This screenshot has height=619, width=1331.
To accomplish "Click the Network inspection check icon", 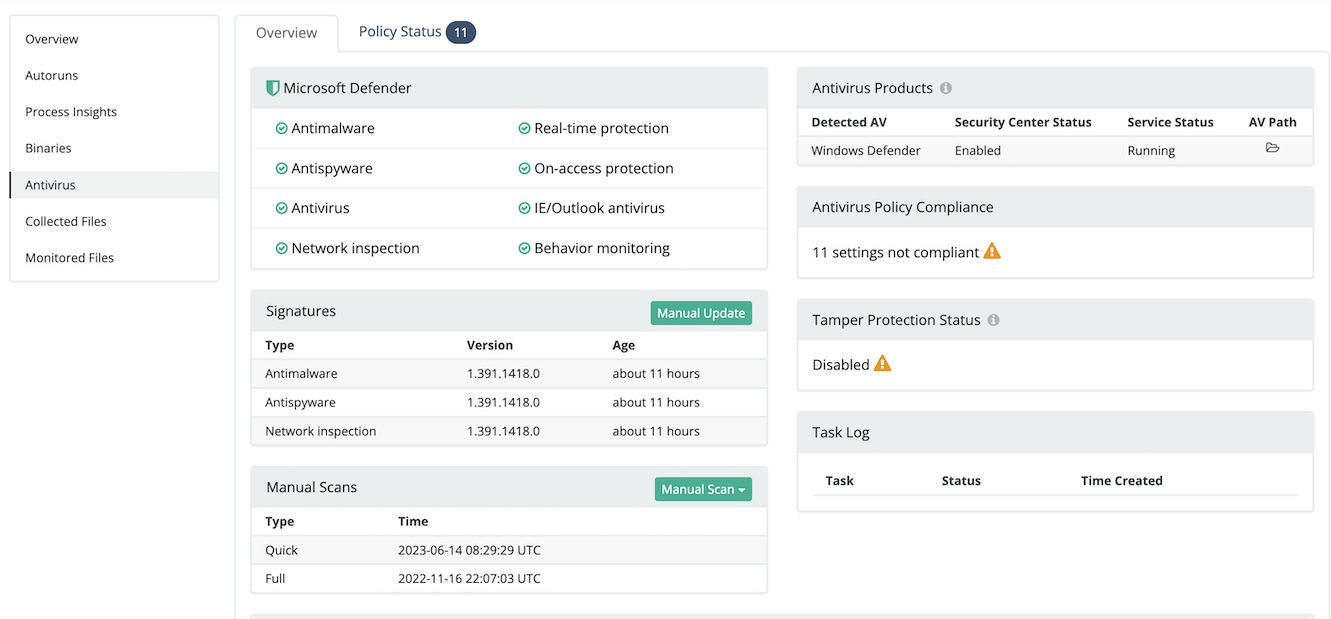I will point(282,248).
